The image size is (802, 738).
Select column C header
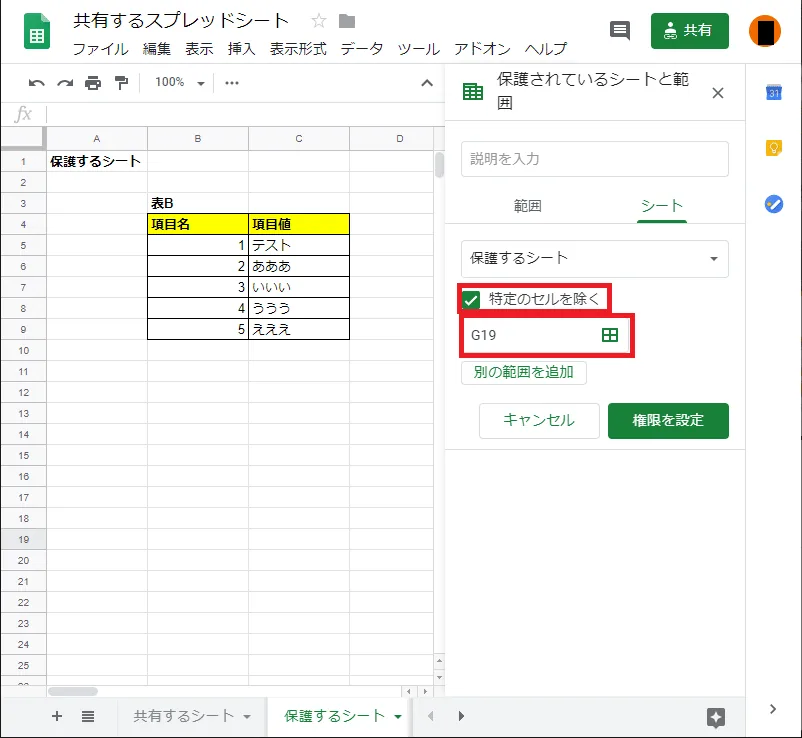point(299,139)
